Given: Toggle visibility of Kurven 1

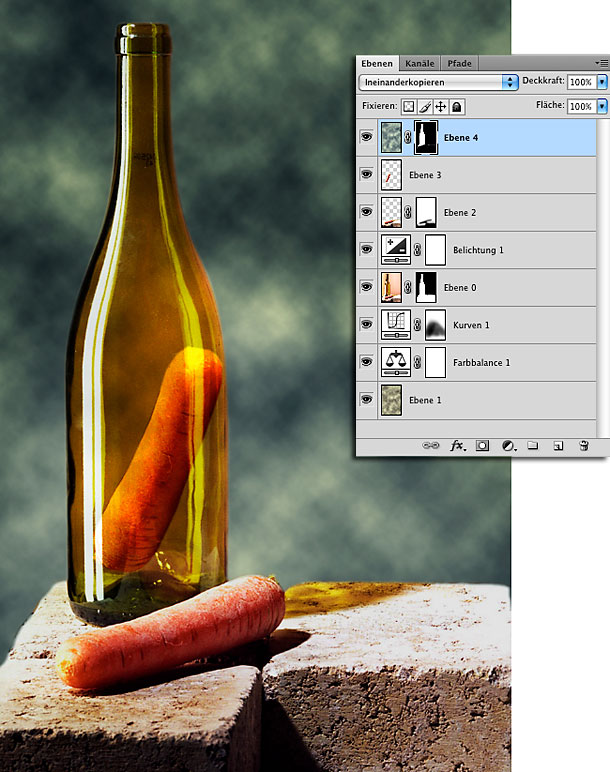Looking at the screenshot, I should tap(366, 323).
